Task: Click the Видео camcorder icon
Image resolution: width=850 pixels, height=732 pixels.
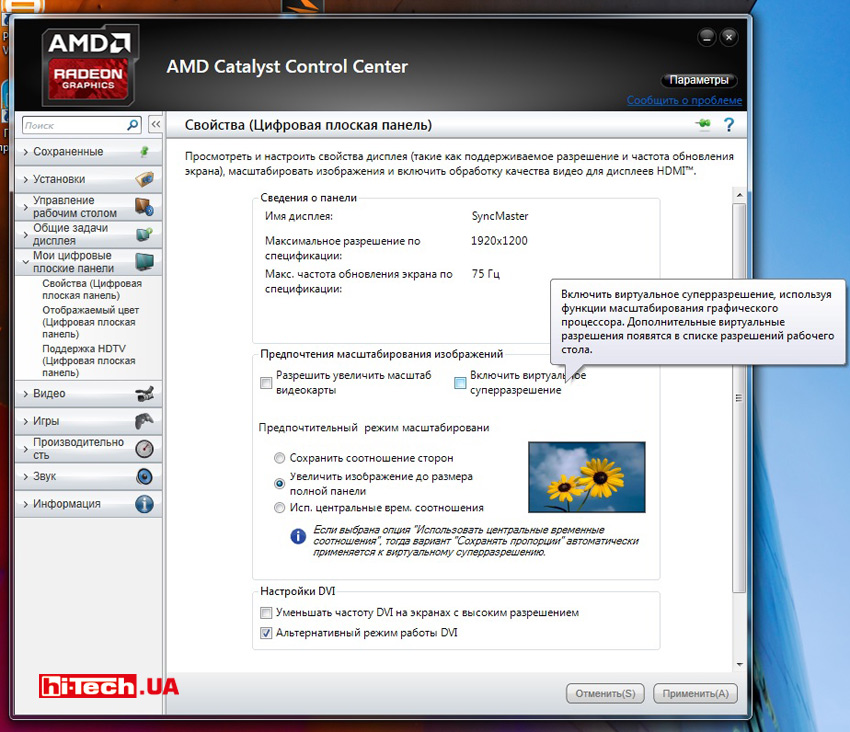Action: (144, 394)
